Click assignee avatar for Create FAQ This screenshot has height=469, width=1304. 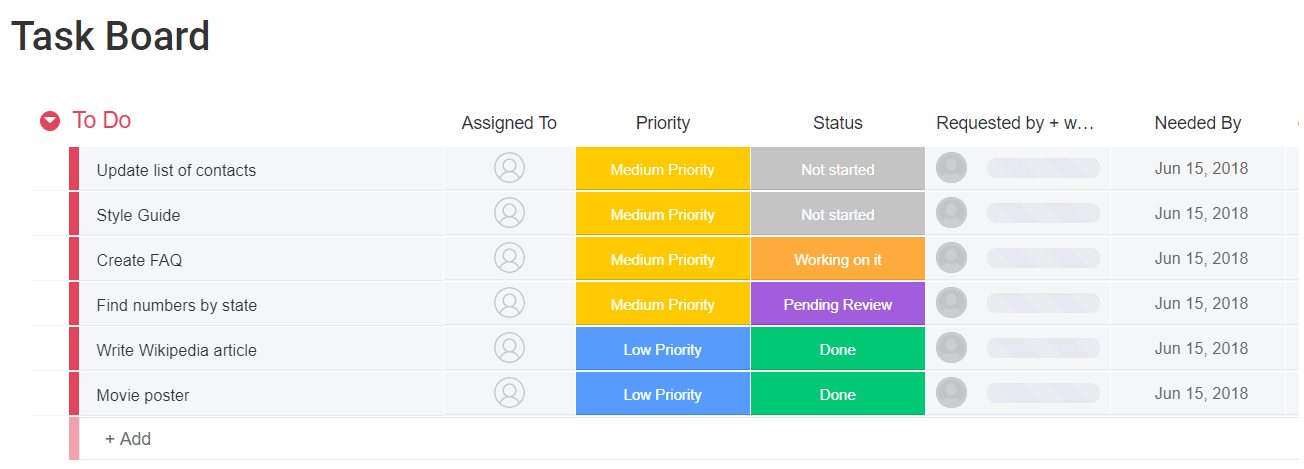(x=509, y=258)
